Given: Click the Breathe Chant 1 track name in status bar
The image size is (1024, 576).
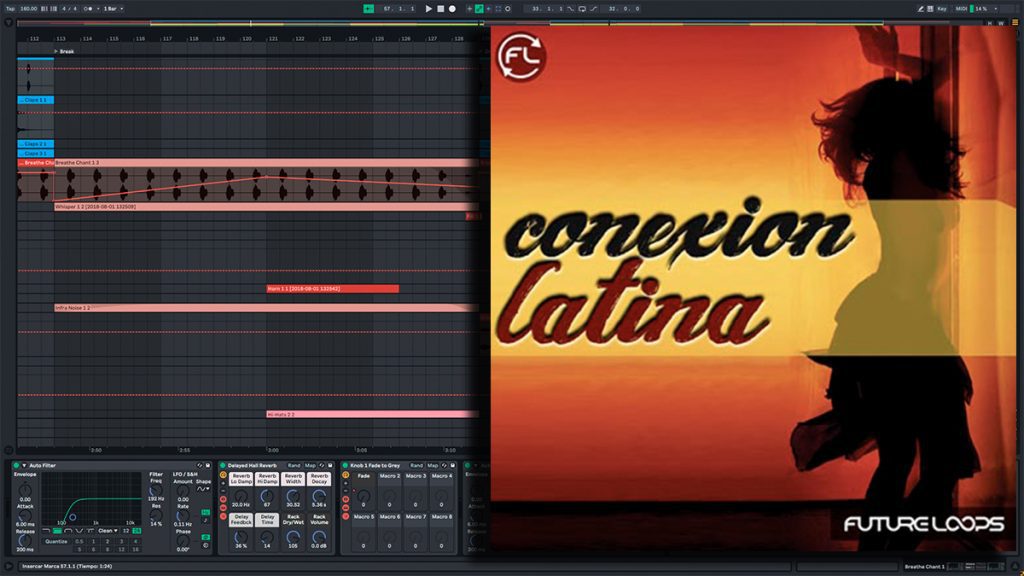Looking at the screenshot, I should click(924, 566).
